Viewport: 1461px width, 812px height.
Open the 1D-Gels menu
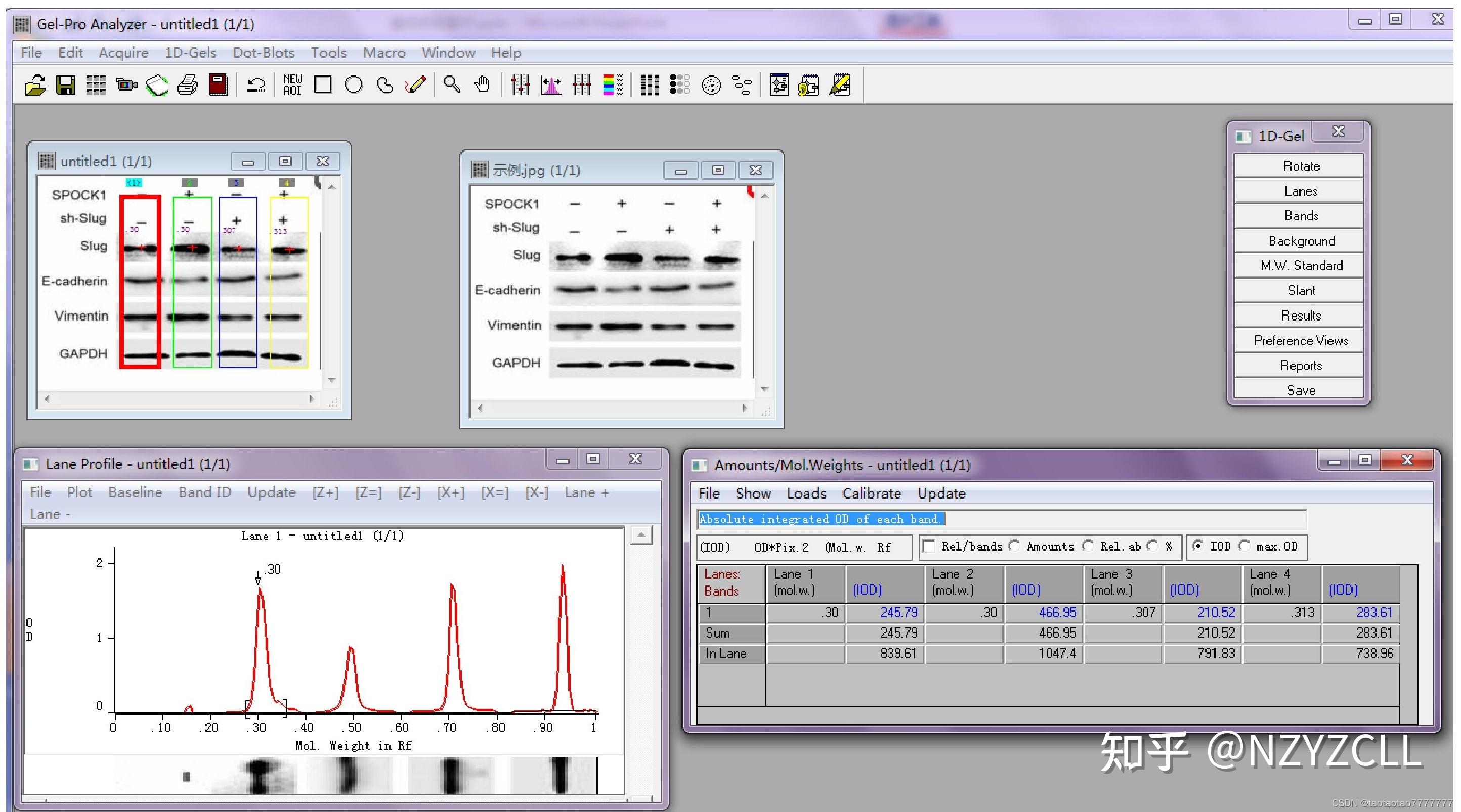tap(190, 53)
